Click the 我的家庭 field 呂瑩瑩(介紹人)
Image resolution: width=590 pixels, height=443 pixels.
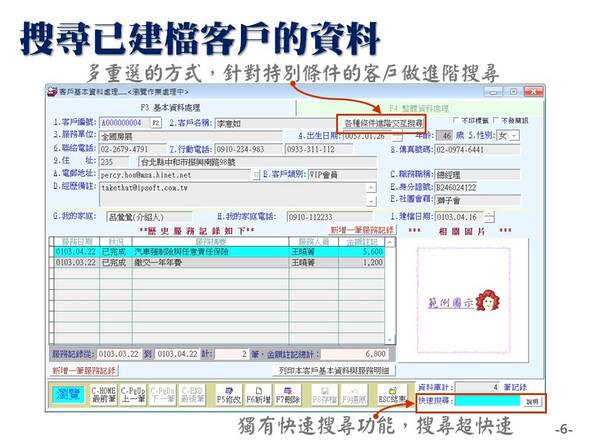[x=149, y=217]
